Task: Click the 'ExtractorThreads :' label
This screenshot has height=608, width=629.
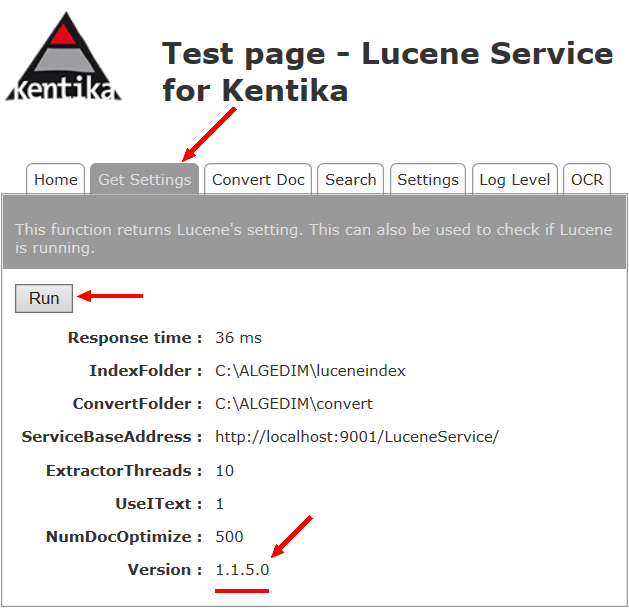Action: tap(124, 470)
